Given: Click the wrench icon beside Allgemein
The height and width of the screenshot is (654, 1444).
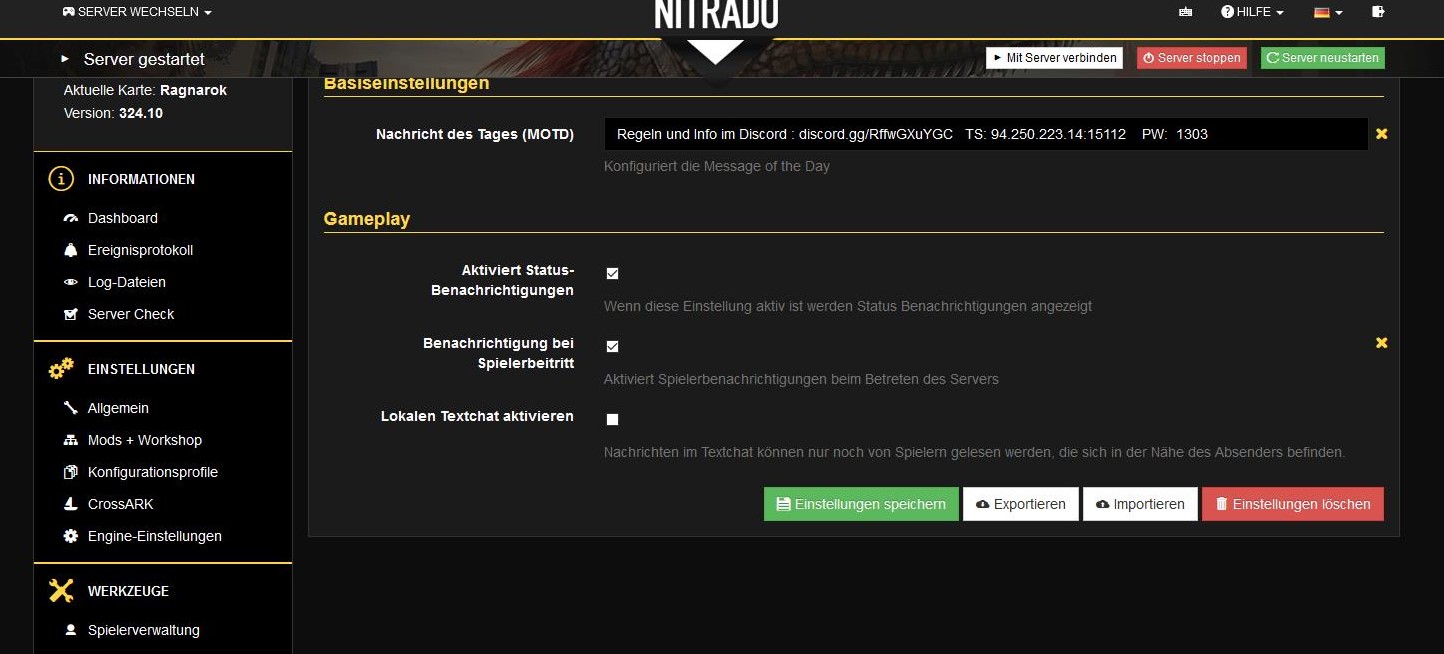Looking at the screenshot, I should coord(70,408).
